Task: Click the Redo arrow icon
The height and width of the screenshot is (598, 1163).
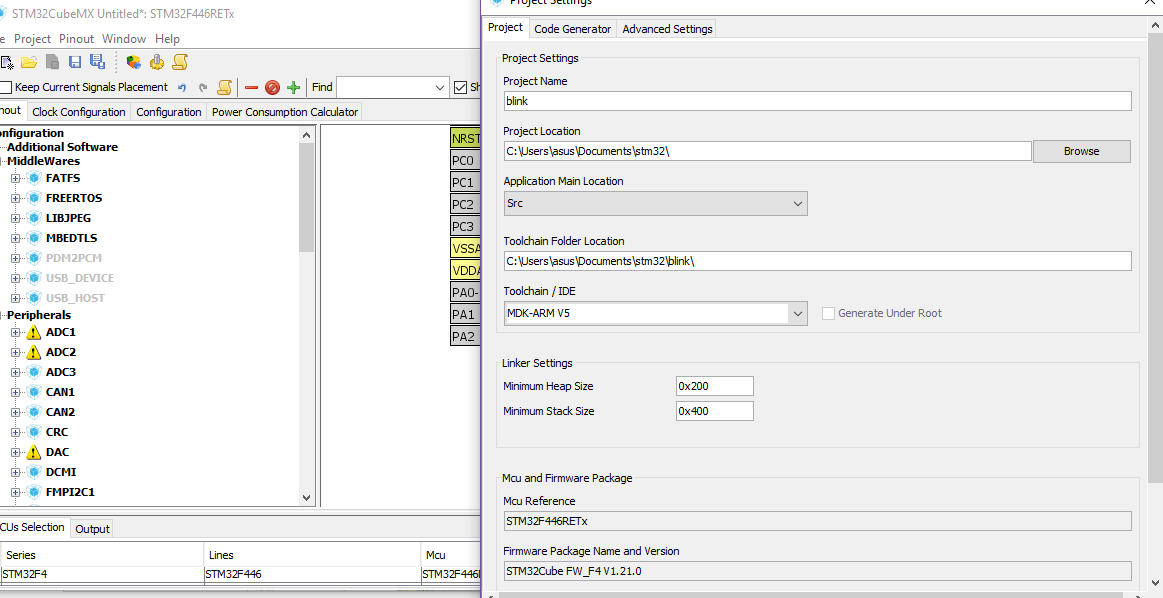Action: (202, 88)
